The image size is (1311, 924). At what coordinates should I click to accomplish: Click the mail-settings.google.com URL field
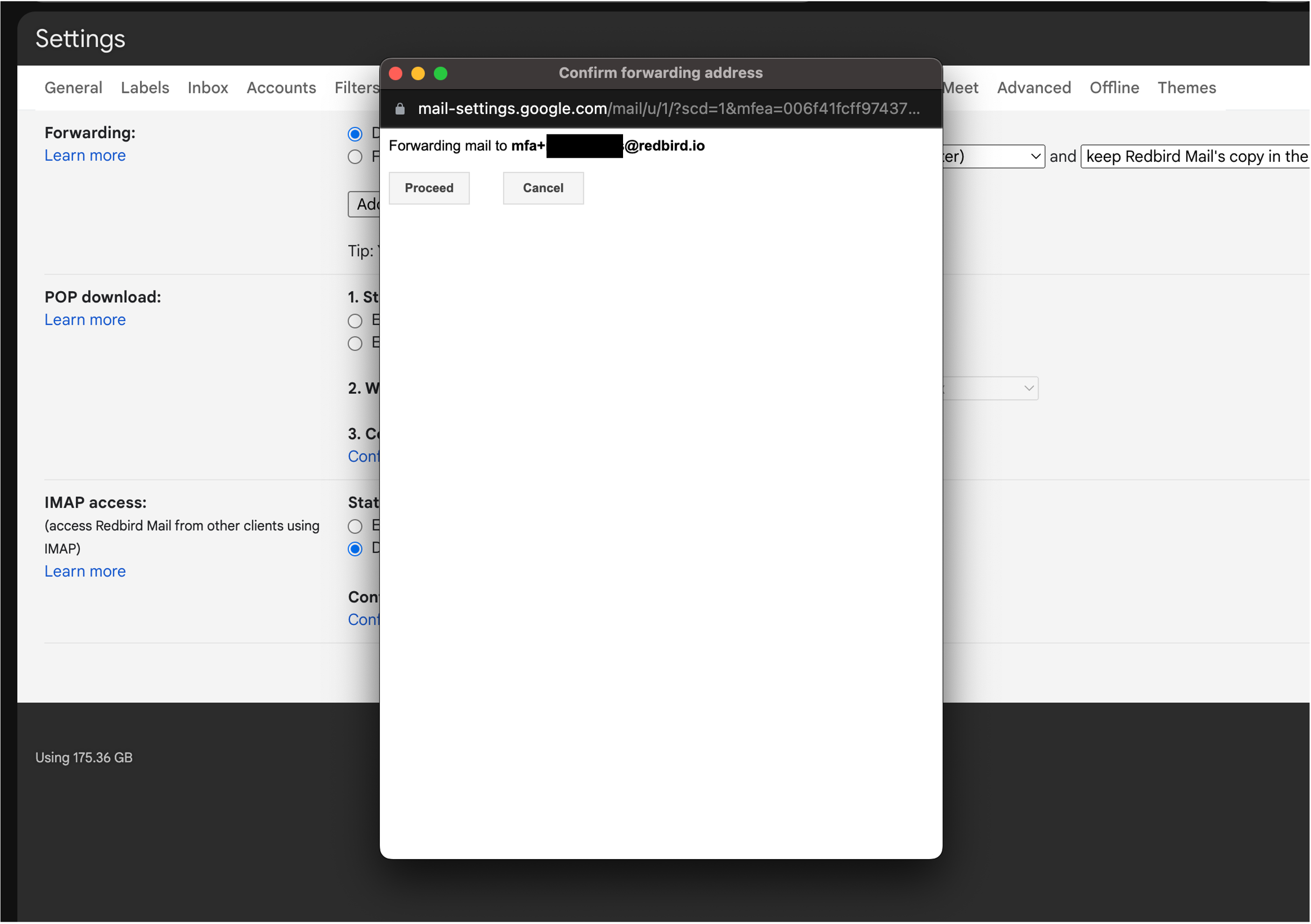(668, 109)
